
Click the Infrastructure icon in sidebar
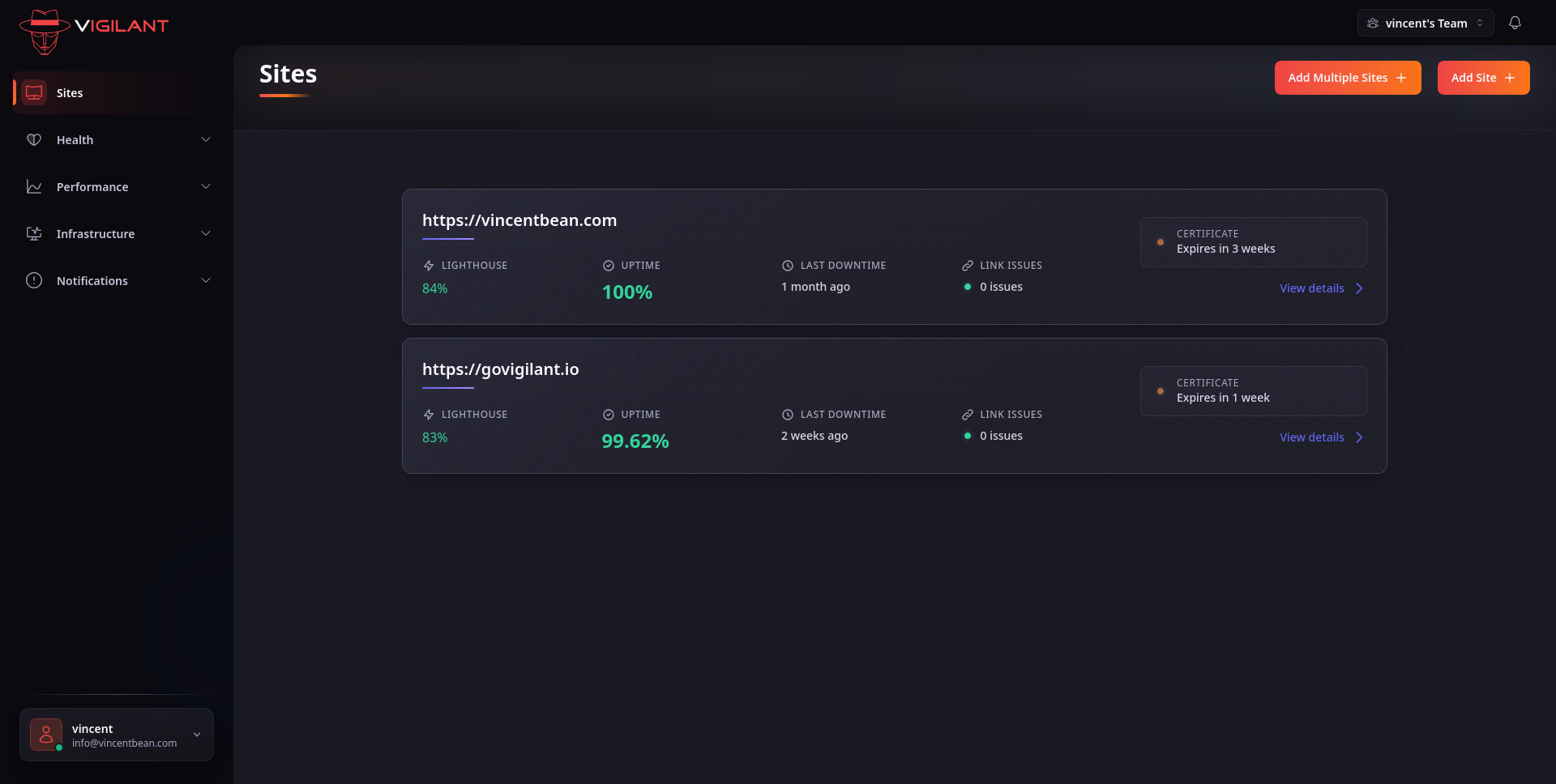point(34,234)
